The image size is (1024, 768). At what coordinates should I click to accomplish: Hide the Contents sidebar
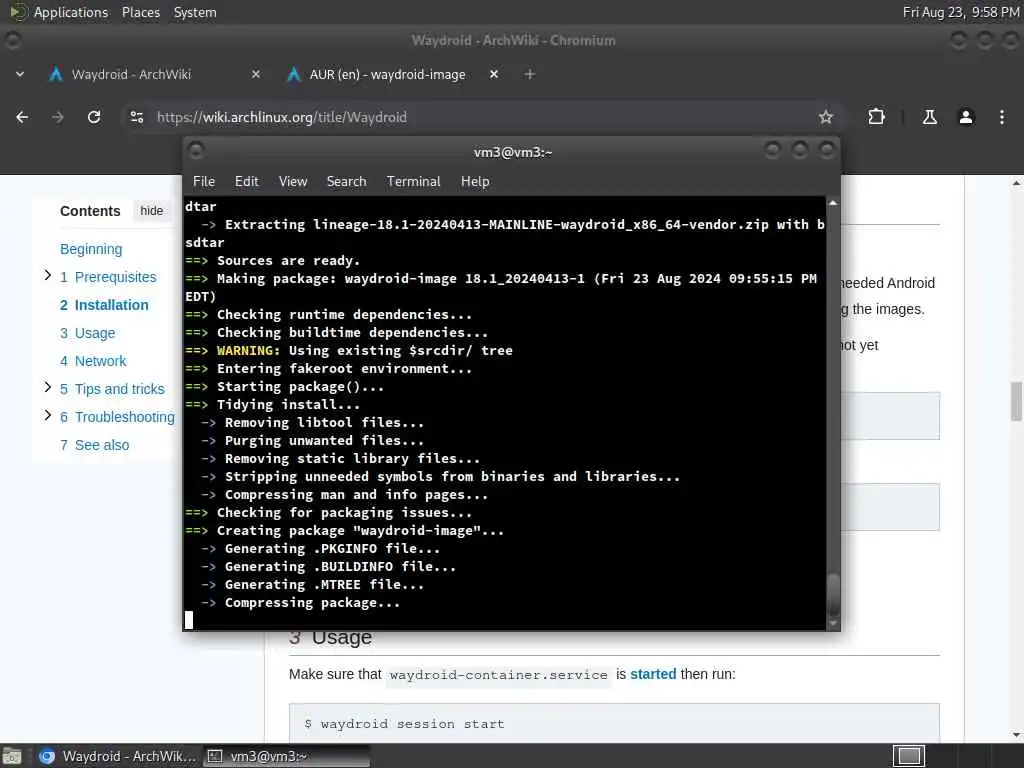click(152, 211)
